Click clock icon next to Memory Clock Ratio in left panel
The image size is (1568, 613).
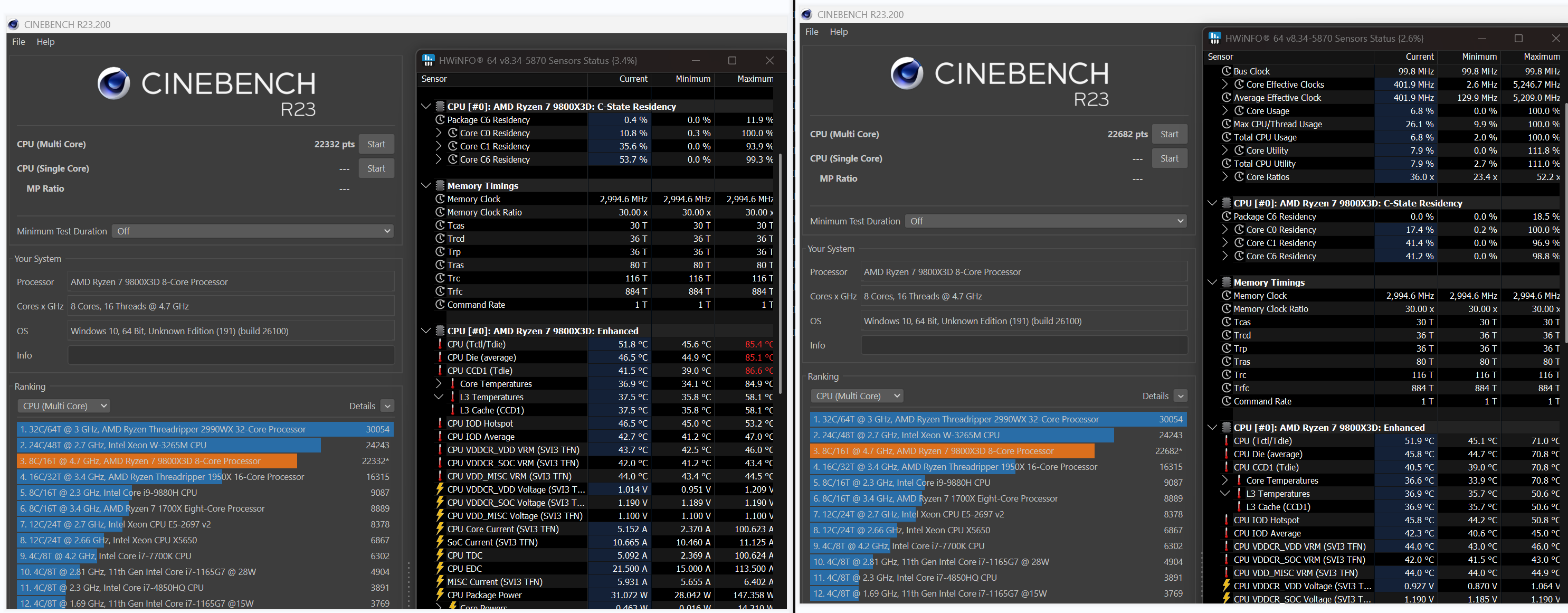(x=440, y=212)
